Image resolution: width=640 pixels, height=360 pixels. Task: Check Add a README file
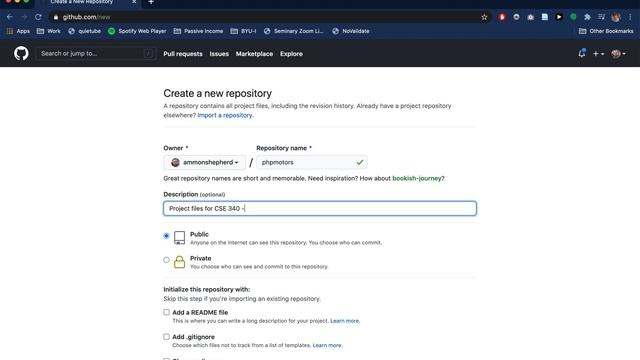(x=166, y=312)
